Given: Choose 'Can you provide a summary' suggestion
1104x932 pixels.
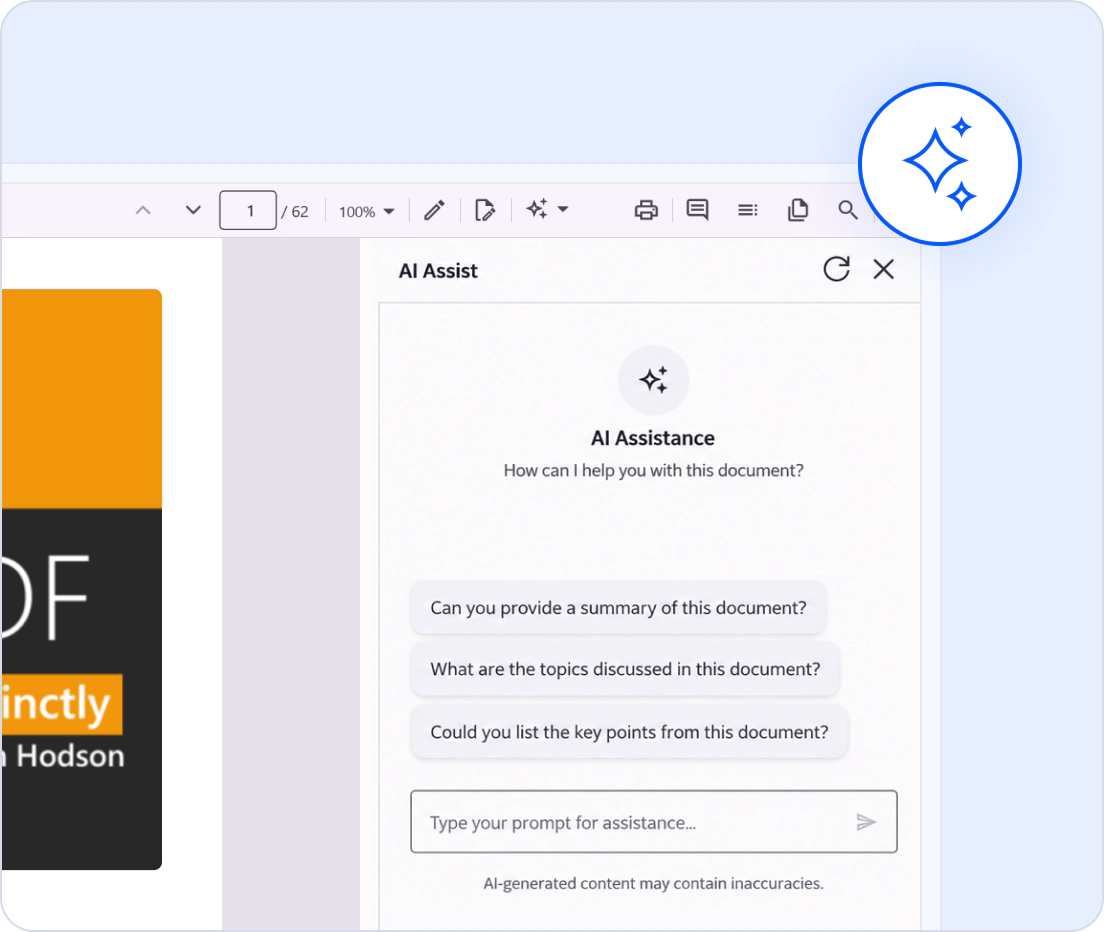Looking at the screenshot, I should tap(618, 607).
